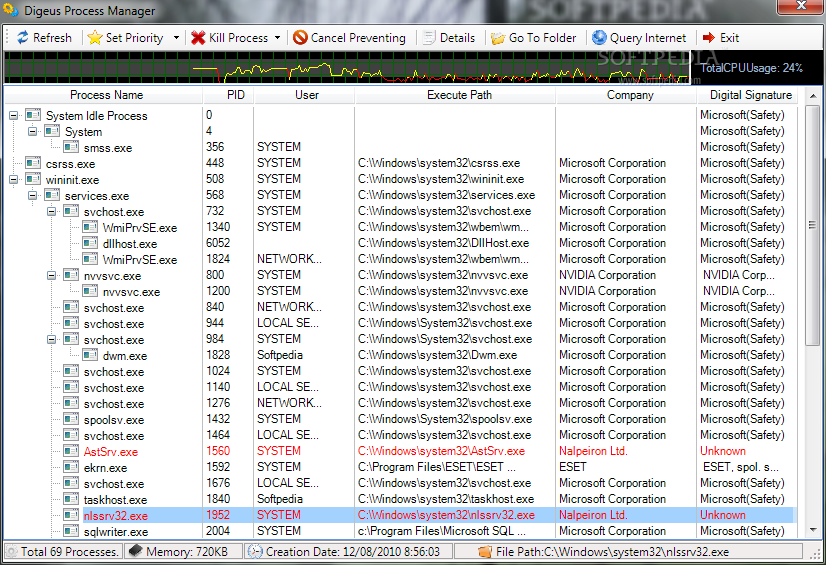
Task: Click the vertical scrollbar thumb
Action: coord(813,225)
